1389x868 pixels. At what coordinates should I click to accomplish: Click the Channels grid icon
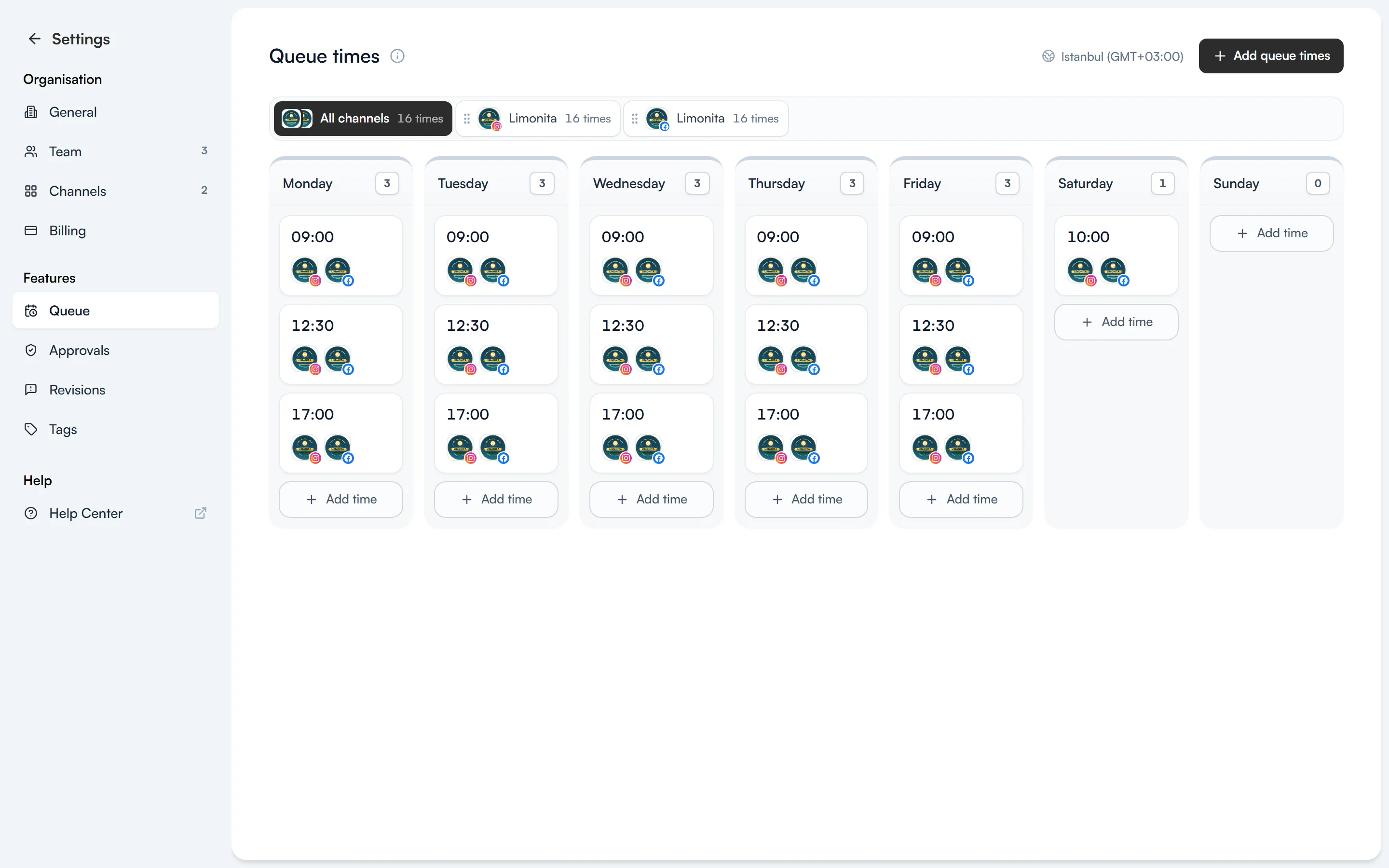[31, 191]
